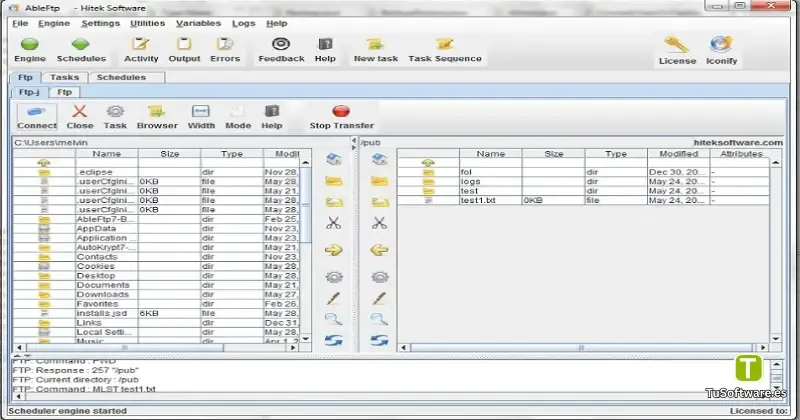The height and width of the screenshot is (420, 800).
Task: Open the Activity log icon
Action: (141, 50)
